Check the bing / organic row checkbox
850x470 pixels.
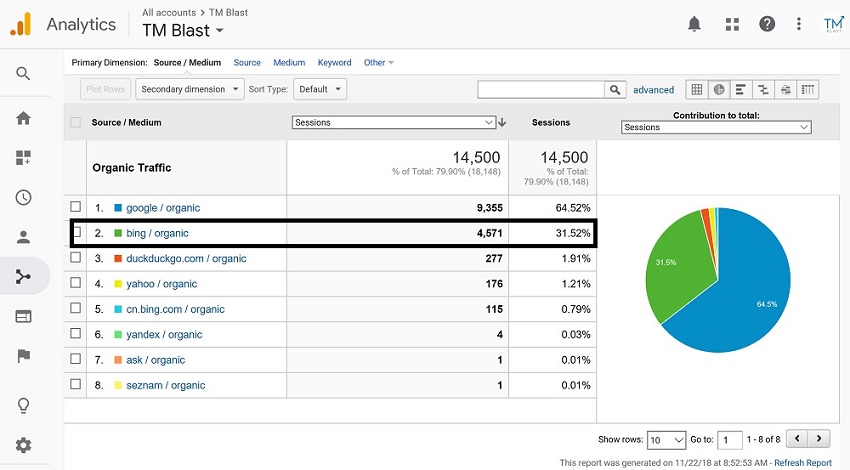pyautogui.click(x=77, y=232)
